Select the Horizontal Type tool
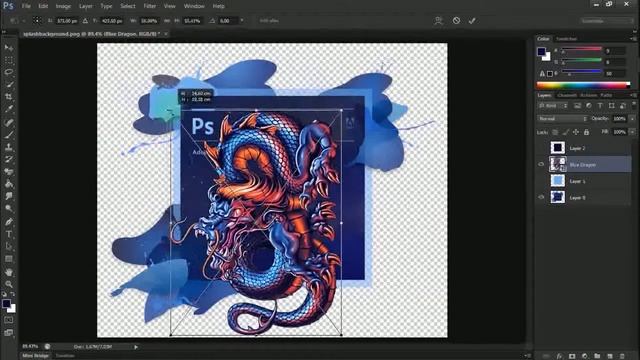This screenshot has width=640, height=360. tap(9, 234)
